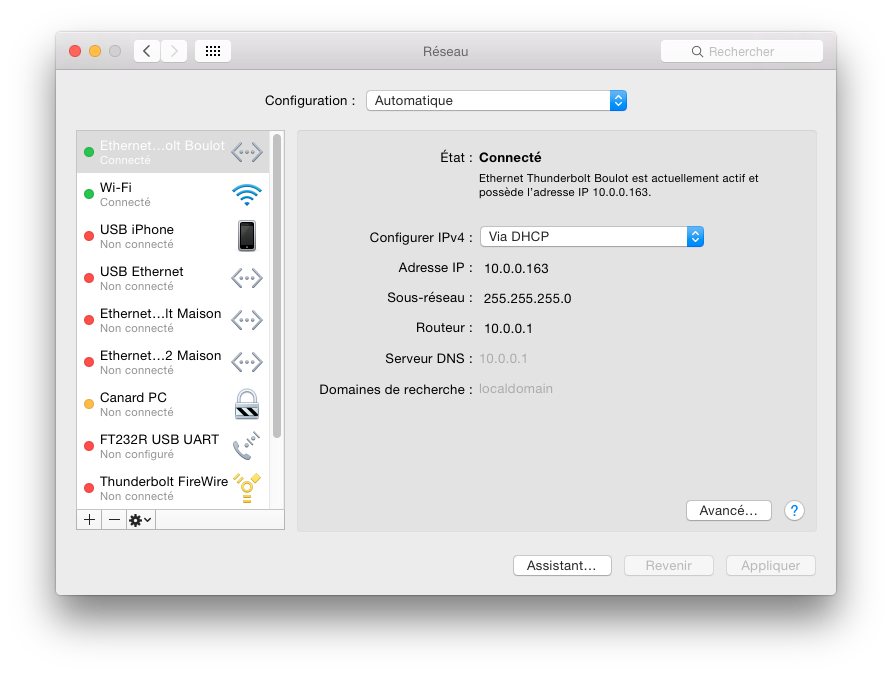
Task: Click the Revenir button
Action: [669, 566]
